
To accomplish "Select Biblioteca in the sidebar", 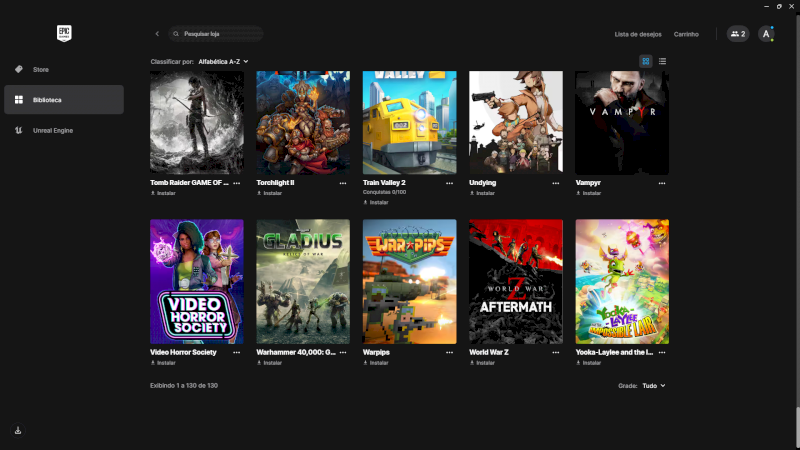I will 64,99.
